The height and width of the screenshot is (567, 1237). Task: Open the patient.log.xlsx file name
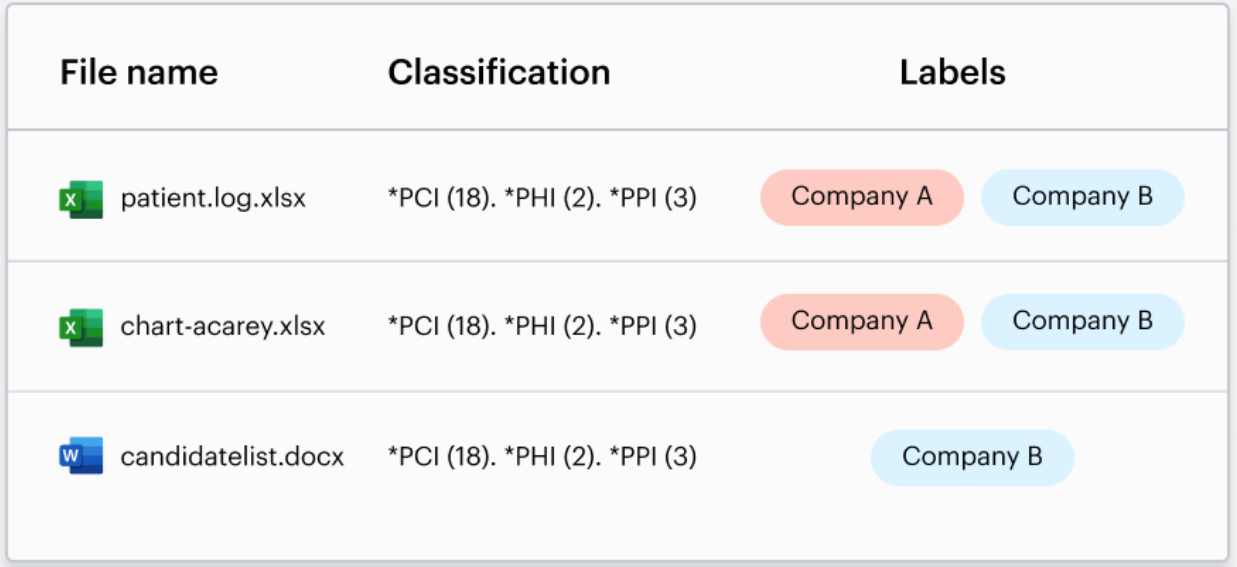tap(213, 199)
